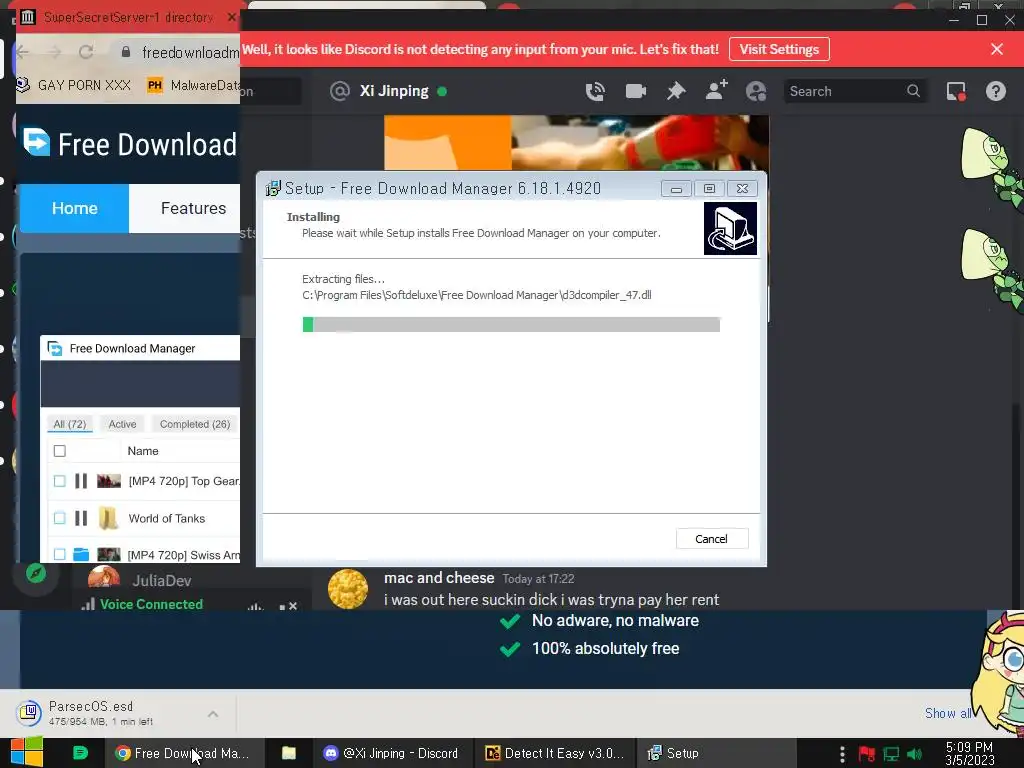Open Discord inbox icon
The height and width of the screenshot is (768, 1024).
(x=956, y=91)
